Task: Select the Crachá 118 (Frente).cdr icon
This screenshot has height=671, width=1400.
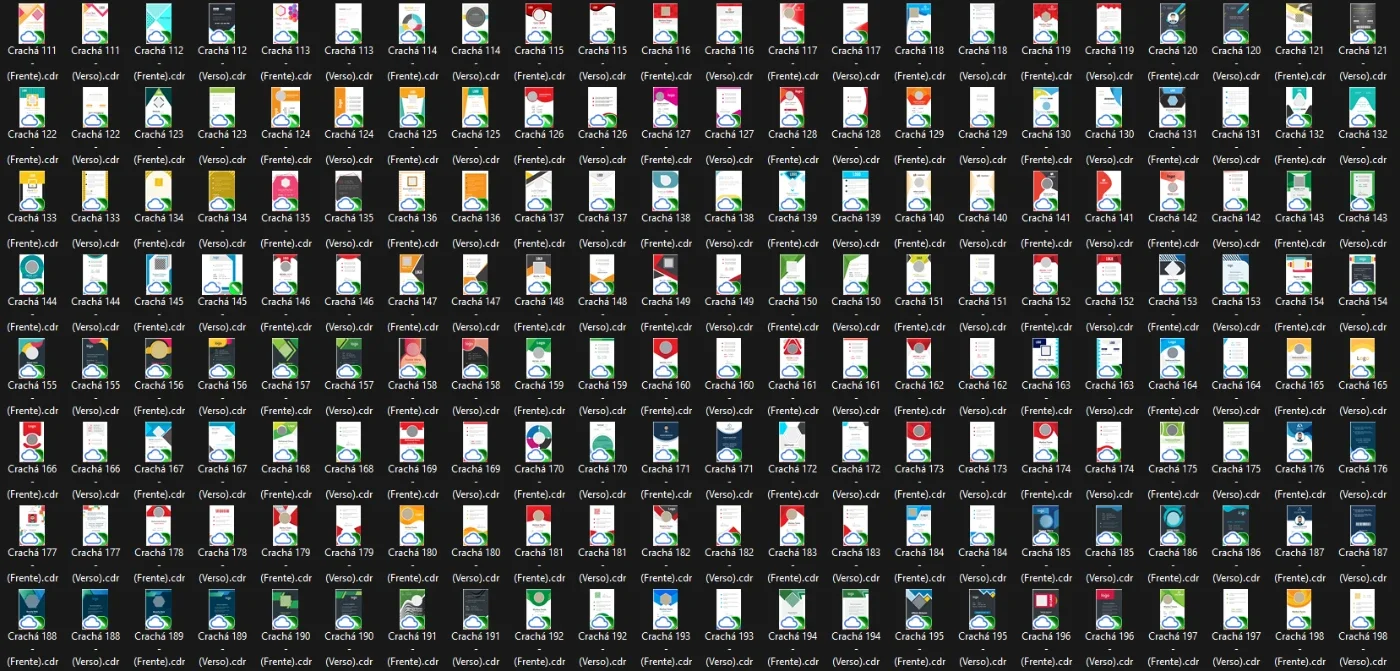Action: click(x=919, y=22)
